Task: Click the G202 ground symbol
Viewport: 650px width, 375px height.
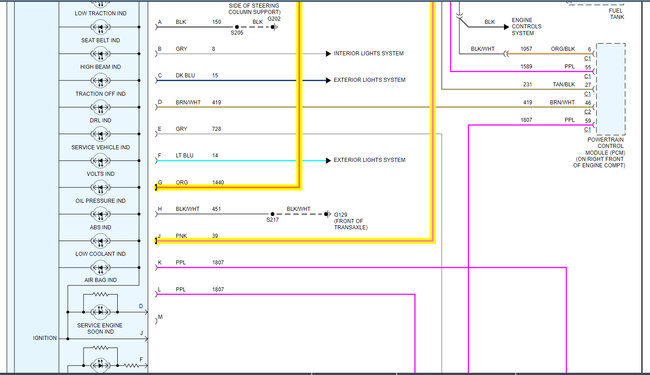Action: [x=274, y=27]
